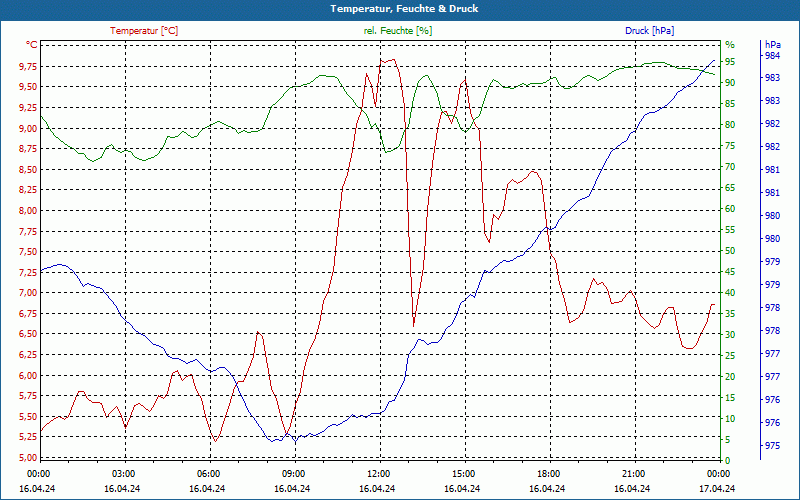
Task: Click the "6,25" temperature axis tick
Action: [29, 355]
